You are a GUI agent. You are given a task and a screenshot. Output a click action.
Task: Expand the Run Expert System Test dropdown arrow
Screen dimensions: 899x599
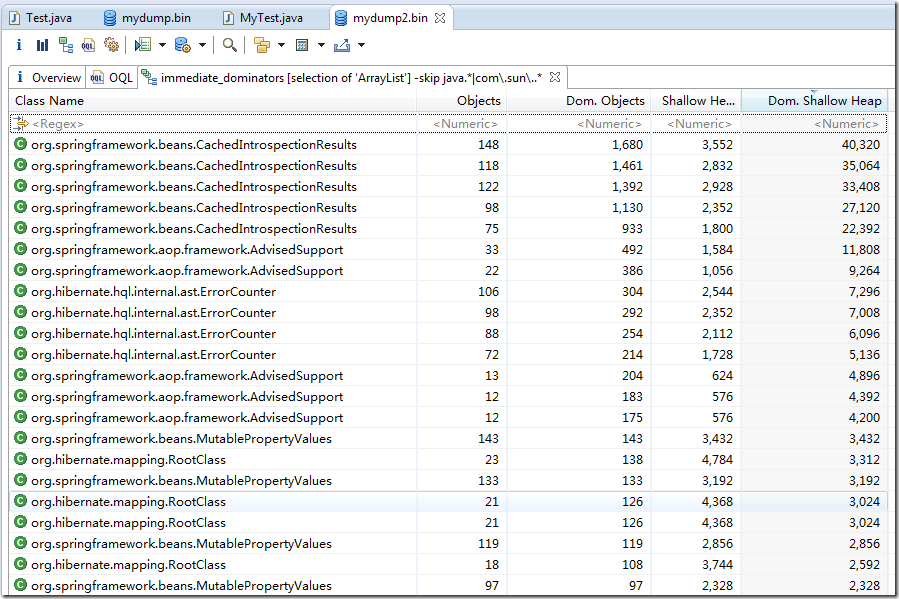(x=162, y=45)
